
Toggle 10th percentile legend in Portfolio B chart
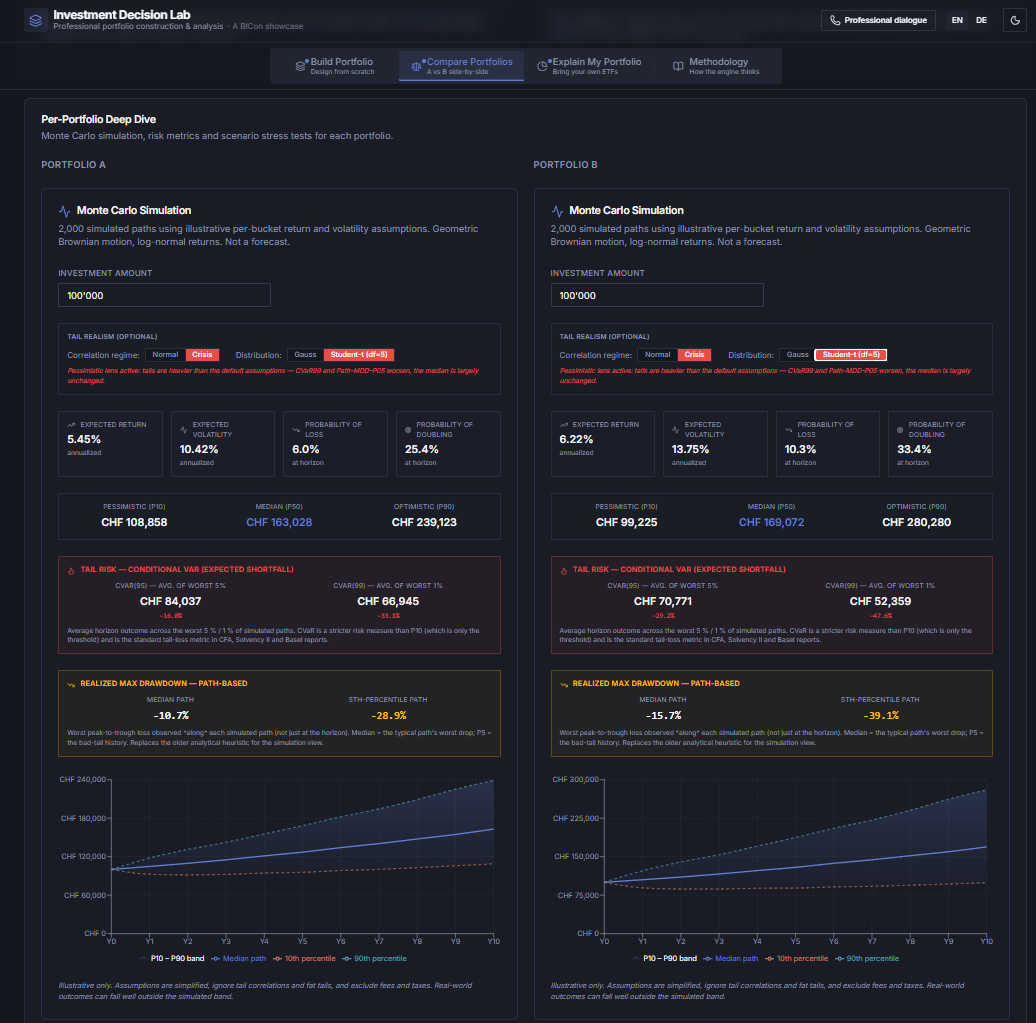click(797, 959)
